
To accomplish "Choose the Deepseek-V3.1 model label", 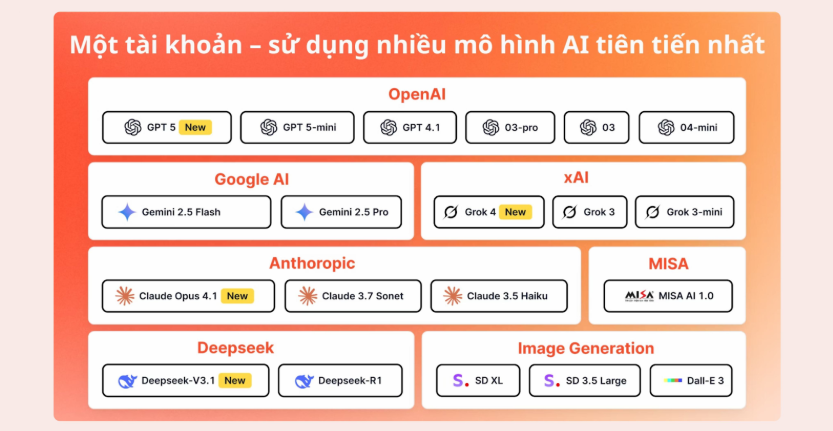I will 178,381.
